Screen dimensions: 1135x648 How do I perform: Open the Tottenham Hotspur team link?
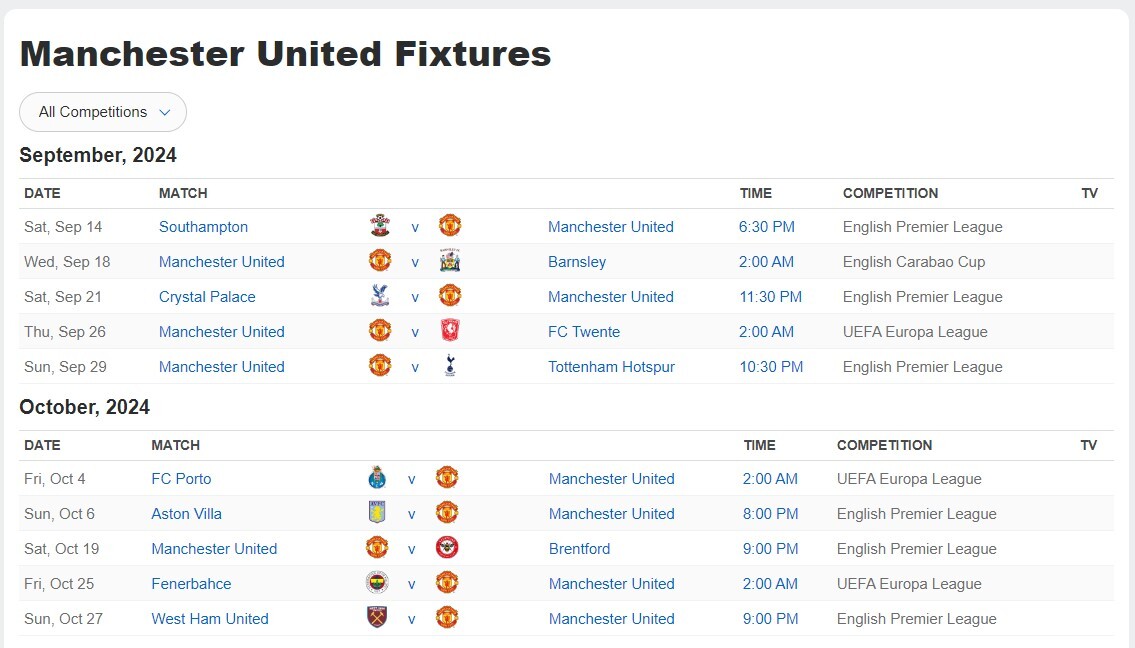click(611, 367)
